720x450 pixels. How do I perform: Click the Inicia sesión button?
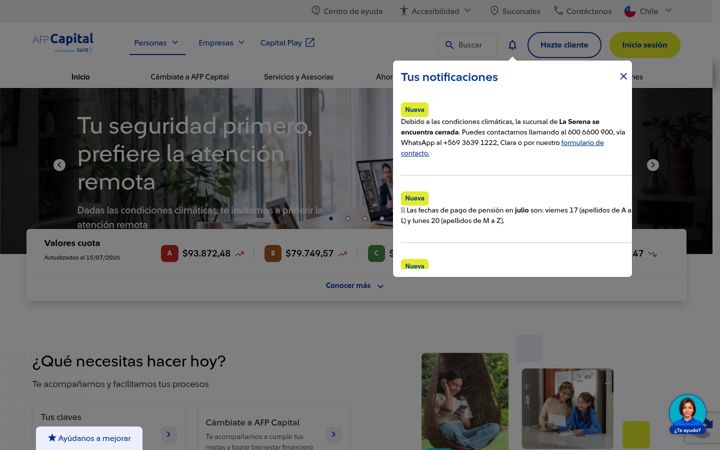[644, 45]
